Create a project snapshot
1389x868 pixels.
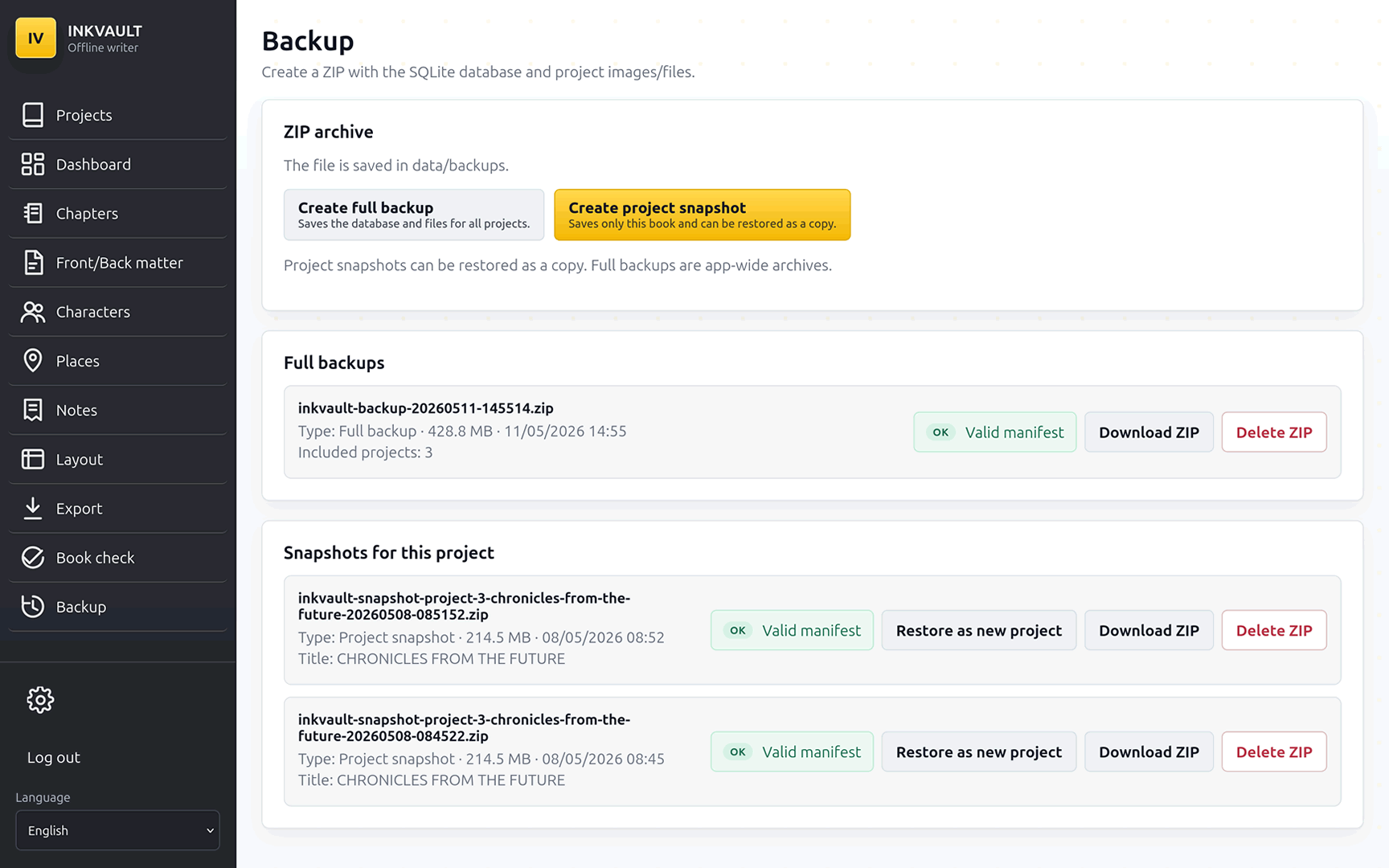[x=702, y=215]
